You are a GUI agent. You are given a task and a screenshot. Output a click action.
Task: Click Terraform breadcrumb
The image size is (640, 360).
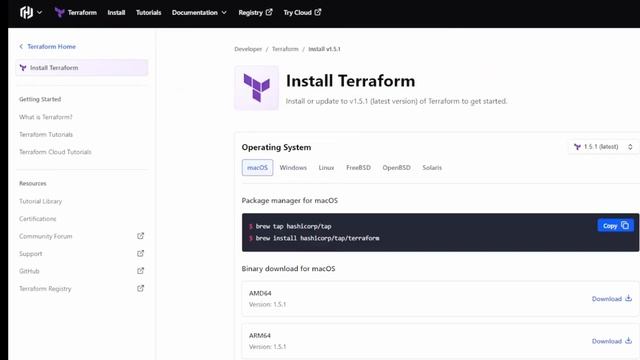click(x=285, y=49)
